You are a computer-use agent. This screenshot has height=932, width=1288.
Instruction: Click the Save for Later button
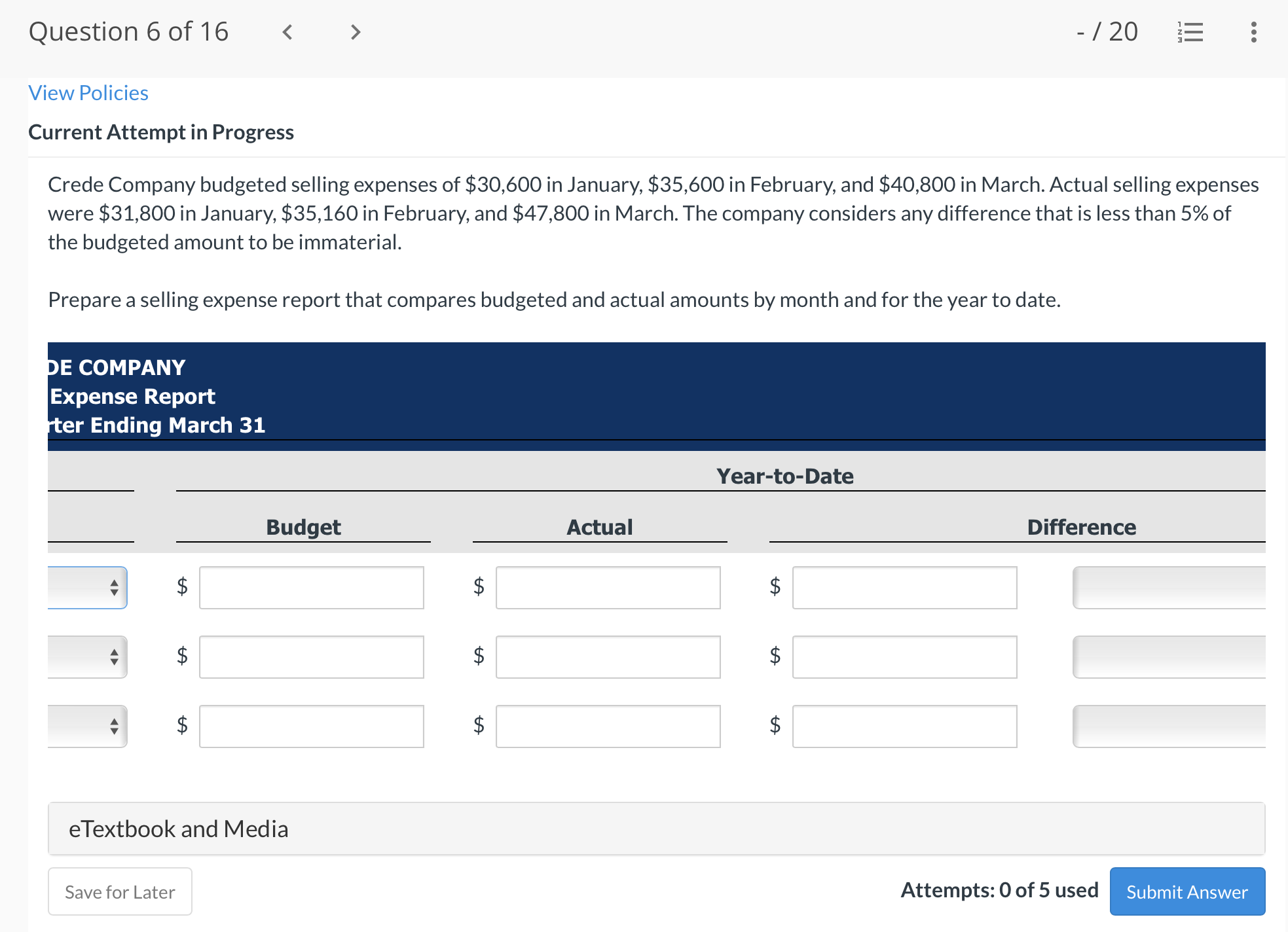click(x=120, y=891)
